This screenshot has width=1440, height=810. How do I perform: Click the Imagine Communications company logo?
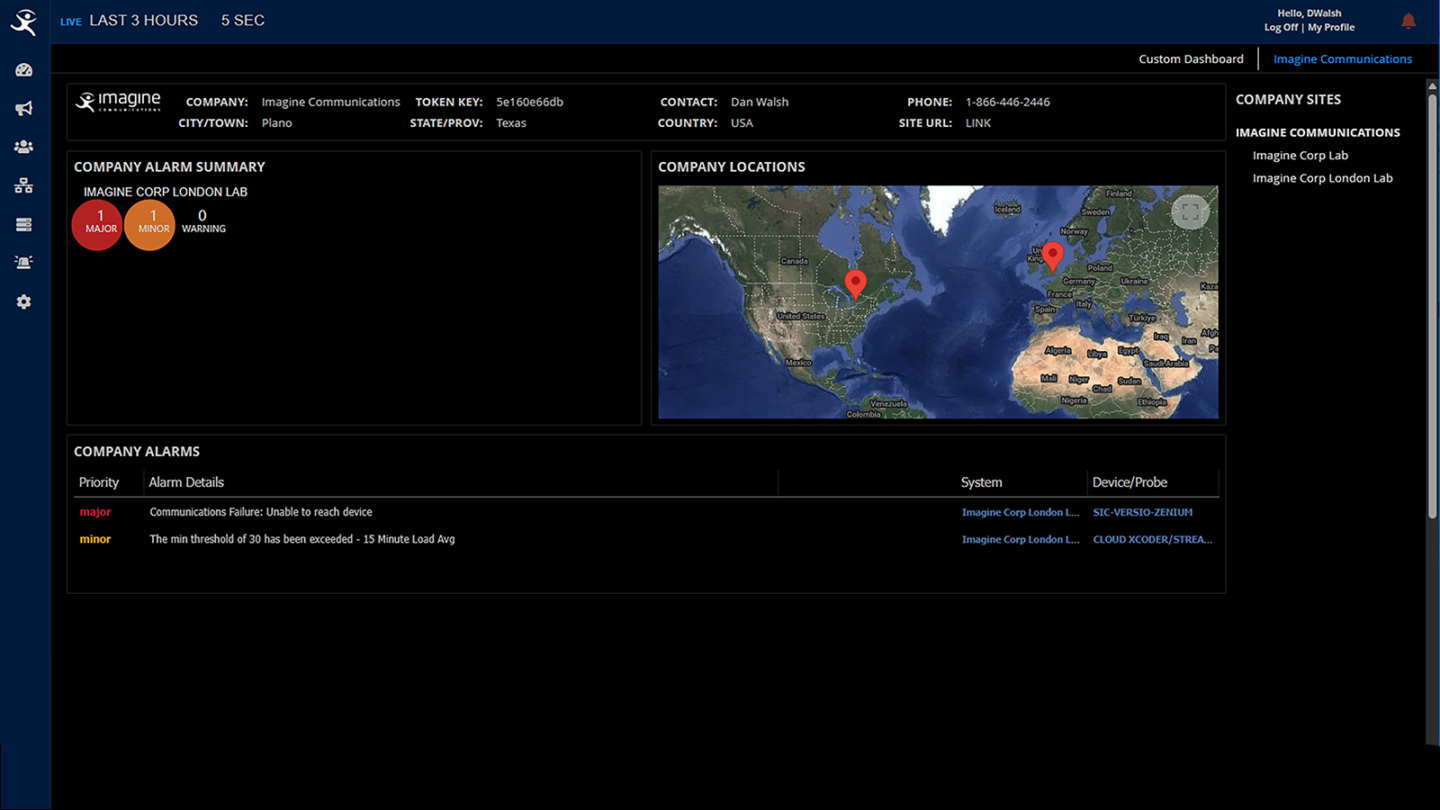click(118, 102)
